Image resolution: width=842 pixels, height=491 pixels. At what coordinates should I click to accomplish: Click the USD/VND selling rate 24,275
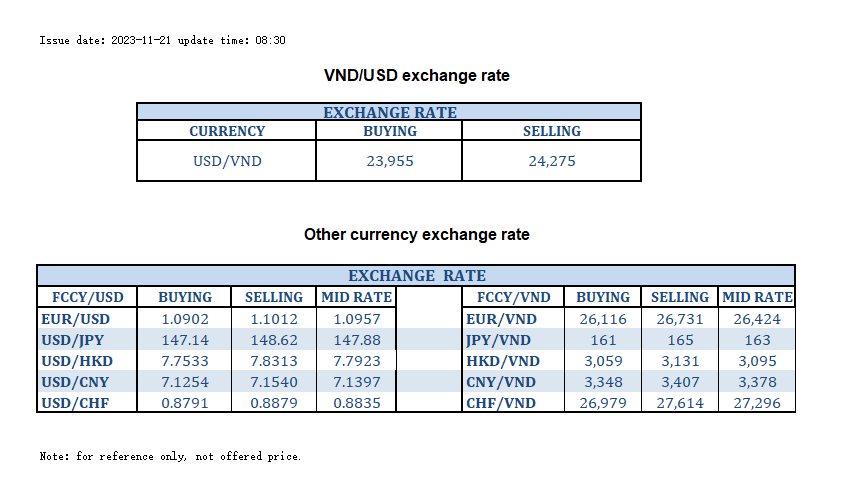(x=552, y=161)
